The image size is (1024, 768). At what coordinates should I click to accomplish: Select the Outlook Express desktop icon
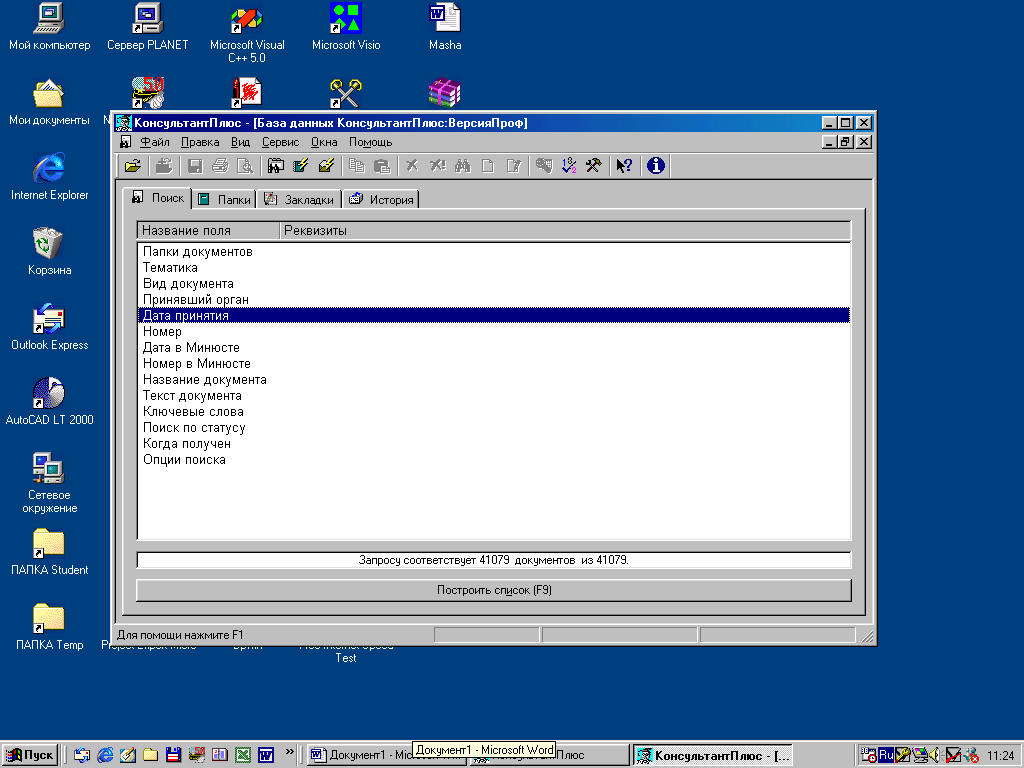click(x=49, y=327)
